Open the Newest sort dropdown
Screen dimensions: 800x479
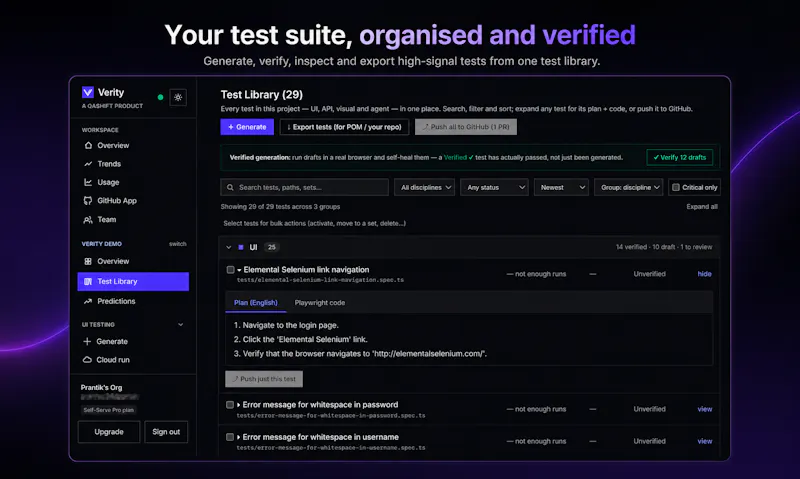[561, 187]
